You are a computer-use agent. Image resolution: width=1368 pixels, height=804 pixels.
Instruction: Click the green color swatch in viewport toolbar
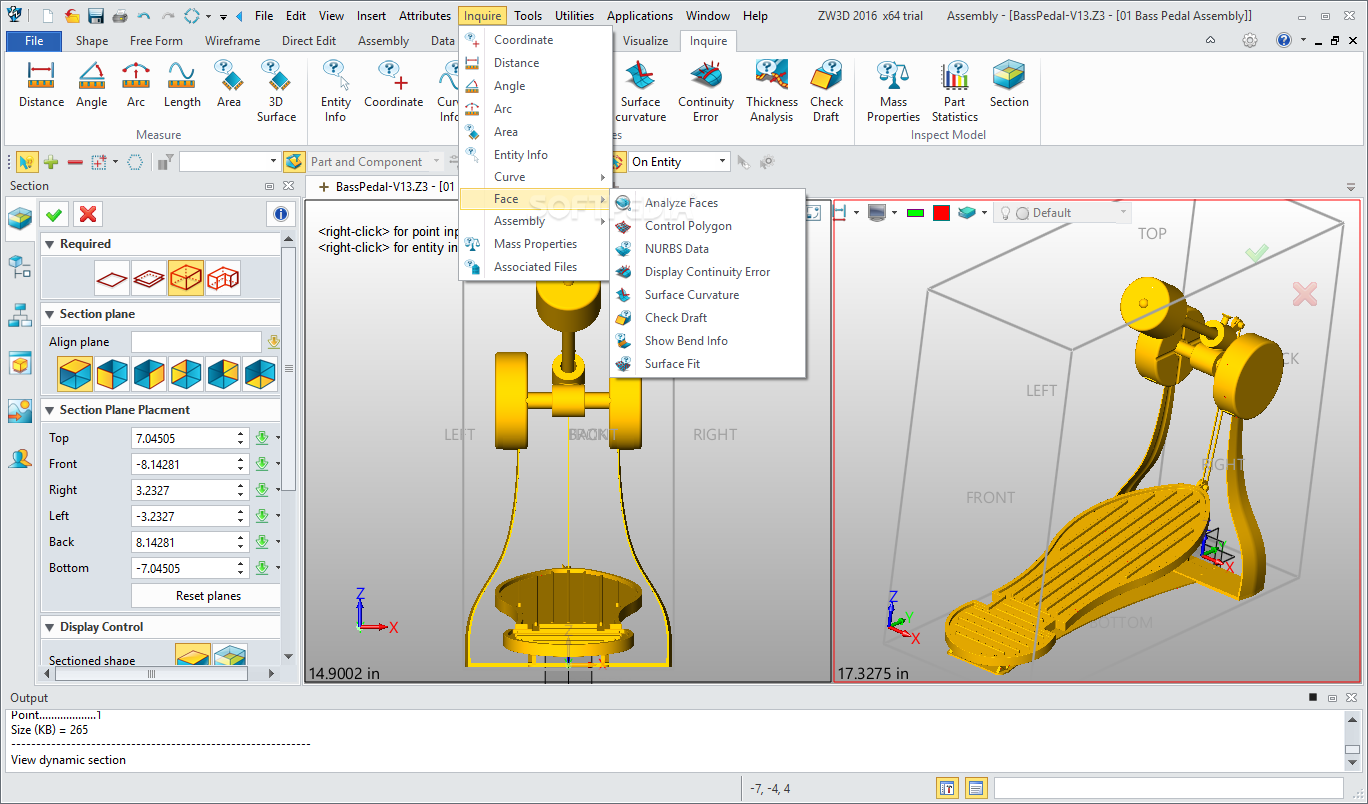click(x=914, y=212)
